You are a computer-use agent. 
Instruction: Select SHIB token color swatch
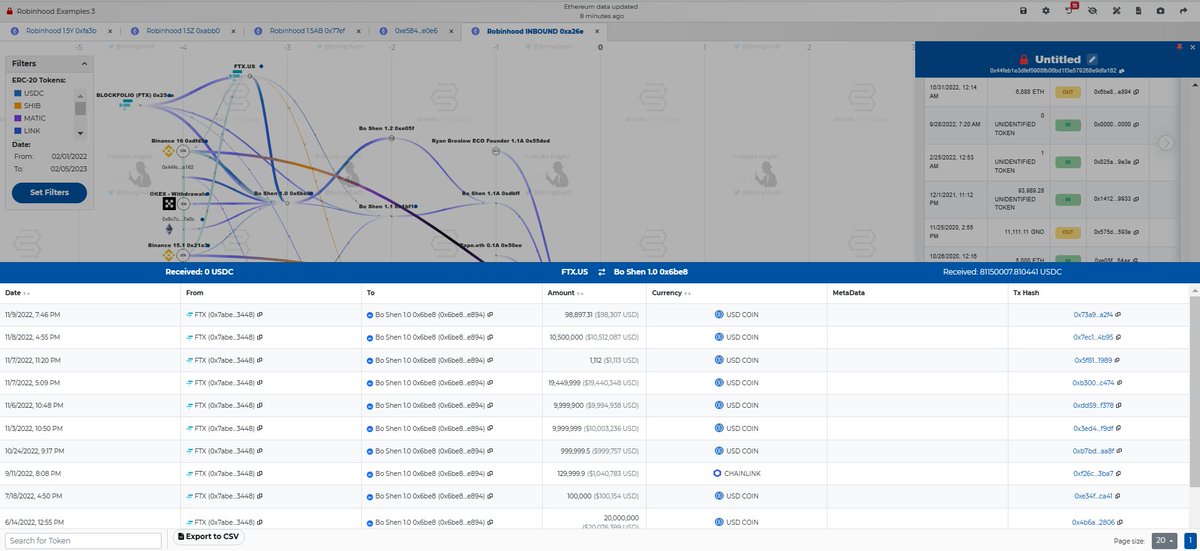click(x=17, y=105)
